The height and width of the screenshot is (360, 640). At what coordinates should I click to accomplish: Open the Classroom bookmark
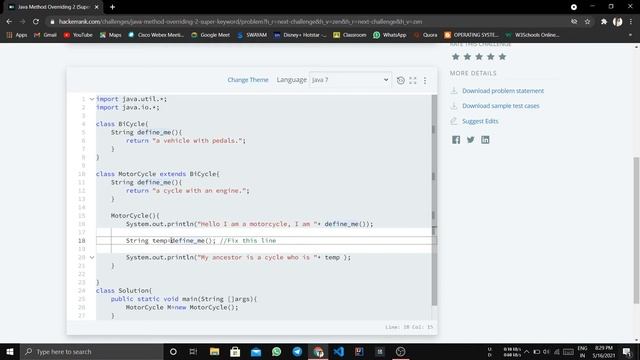tap(349, 35)
